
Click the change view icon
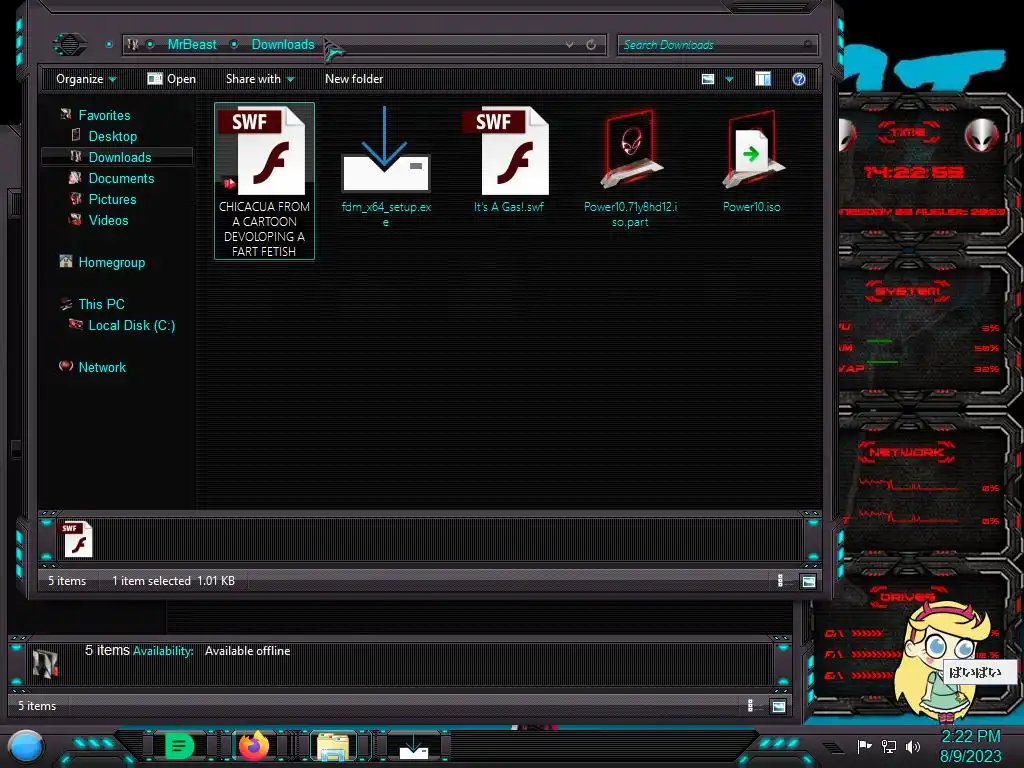coord(708,79)
